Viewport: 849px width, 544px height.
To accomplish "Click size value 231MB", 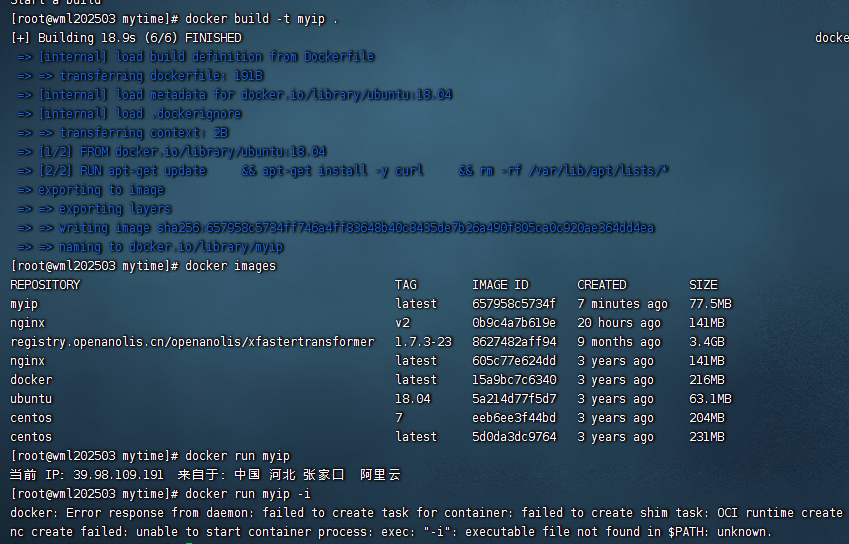I will pos(707,437).
